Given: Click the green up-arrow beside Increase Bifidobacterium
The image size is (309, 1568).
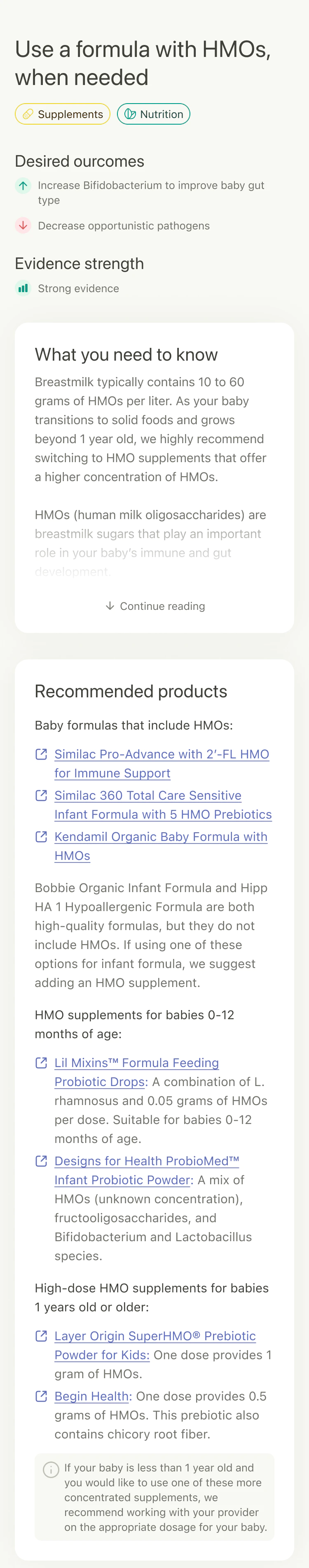Looking at the screenshot, I should [23, 186].
